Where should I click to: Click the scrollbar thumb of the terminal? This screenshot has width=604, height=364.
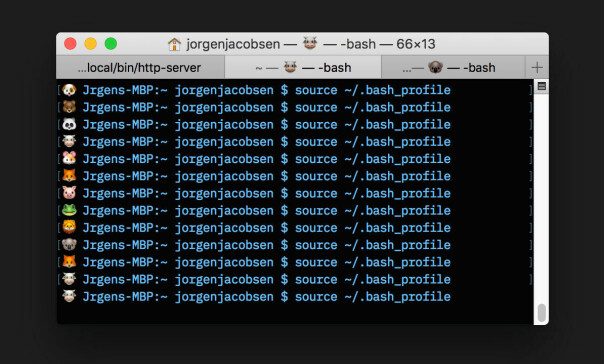click(x=542, y=312)
